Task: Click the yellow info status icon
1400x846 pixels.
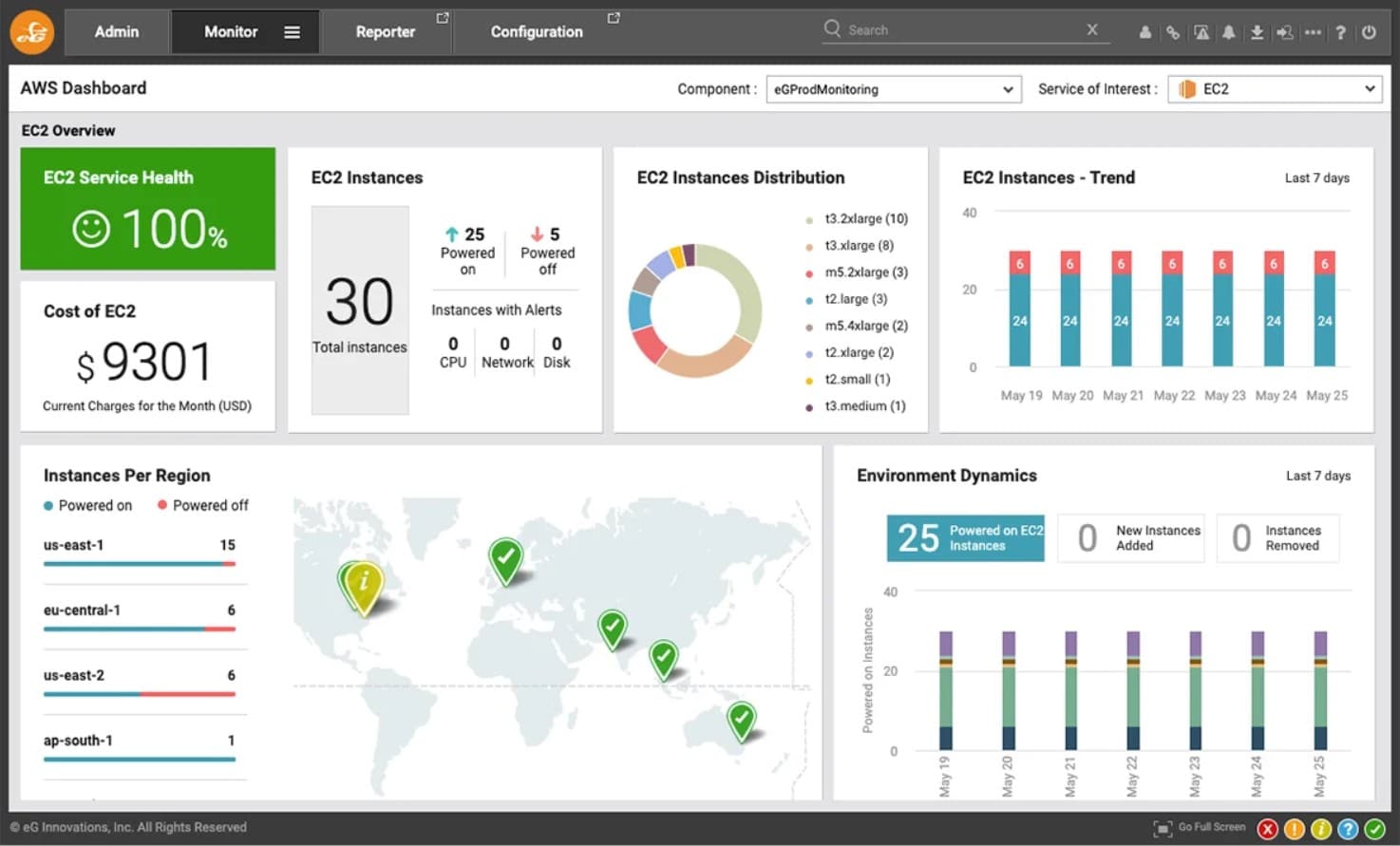Action: click(1321, 829)
